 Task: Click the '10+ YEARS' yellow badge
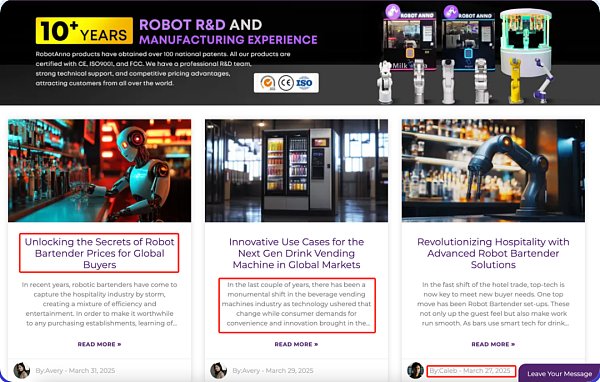84,31
